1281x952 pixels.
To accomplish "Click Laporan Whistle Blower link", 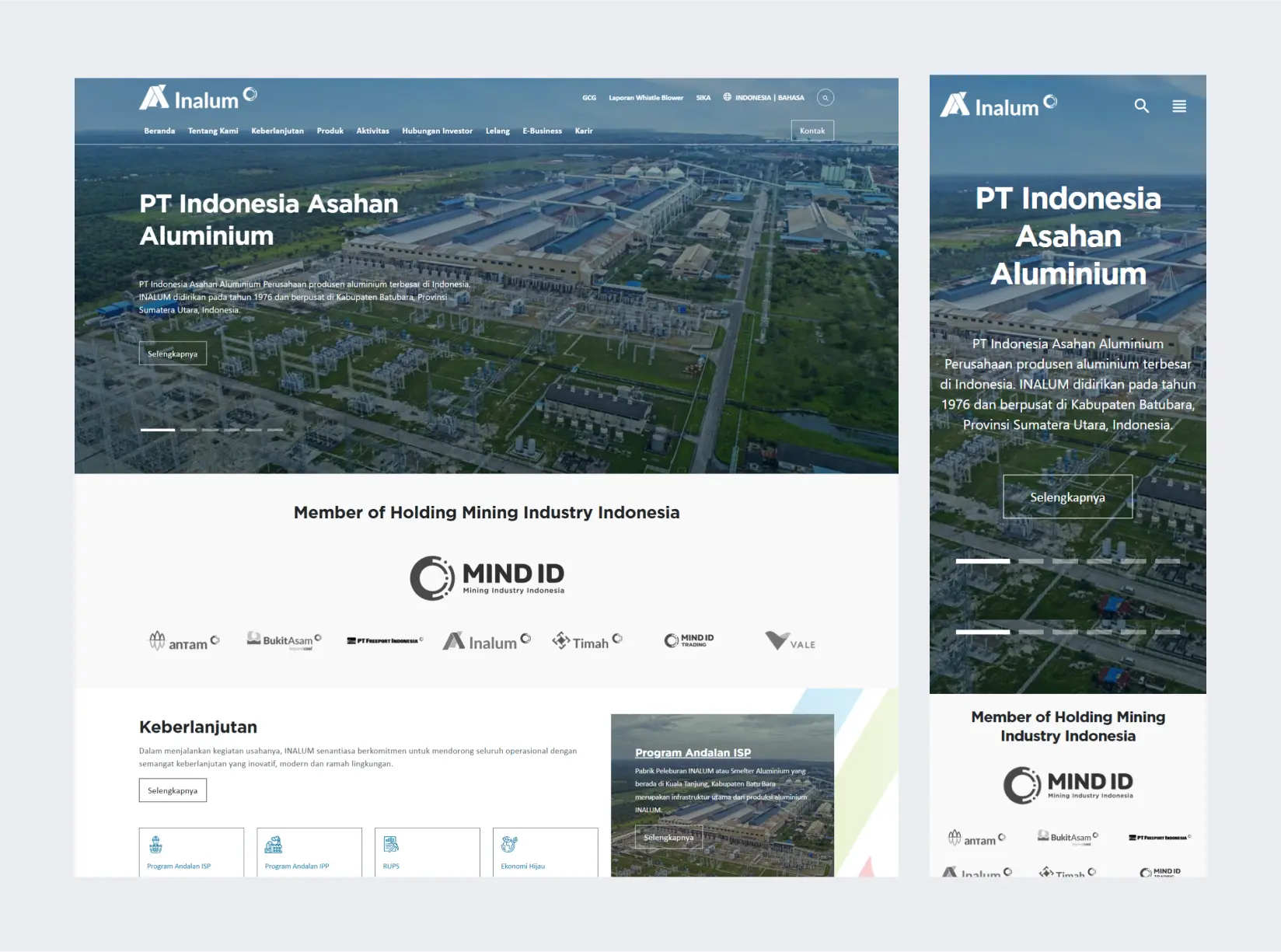I will tap(646, 98).
